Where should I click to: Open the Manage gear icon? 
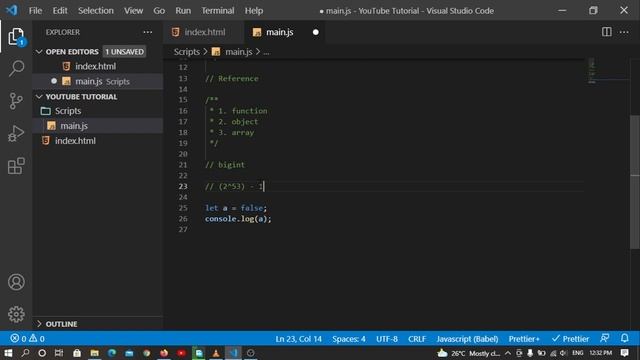[16, 314]
